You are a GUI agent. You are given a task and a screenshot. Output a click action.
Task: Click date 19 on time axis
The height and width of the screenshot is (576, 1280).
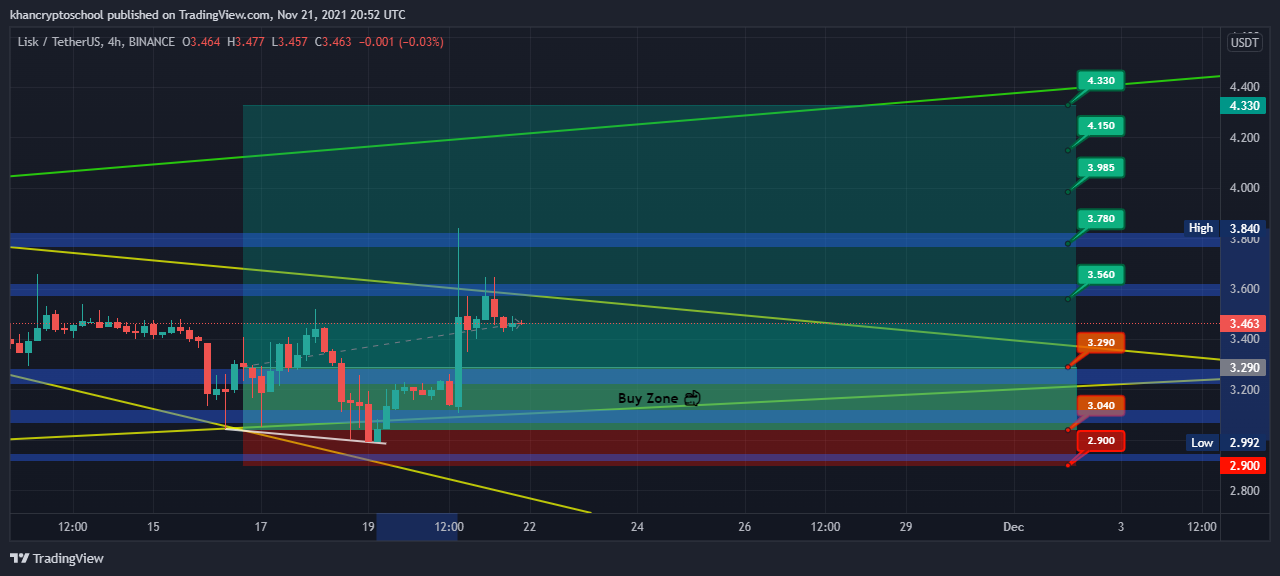point(369,527)
